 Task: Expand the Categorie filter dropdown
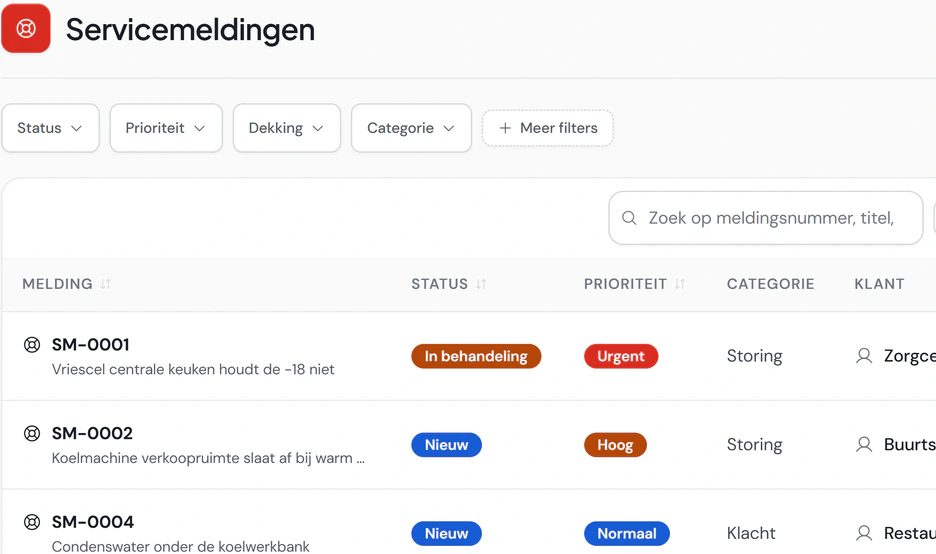[x=411, y=128]
